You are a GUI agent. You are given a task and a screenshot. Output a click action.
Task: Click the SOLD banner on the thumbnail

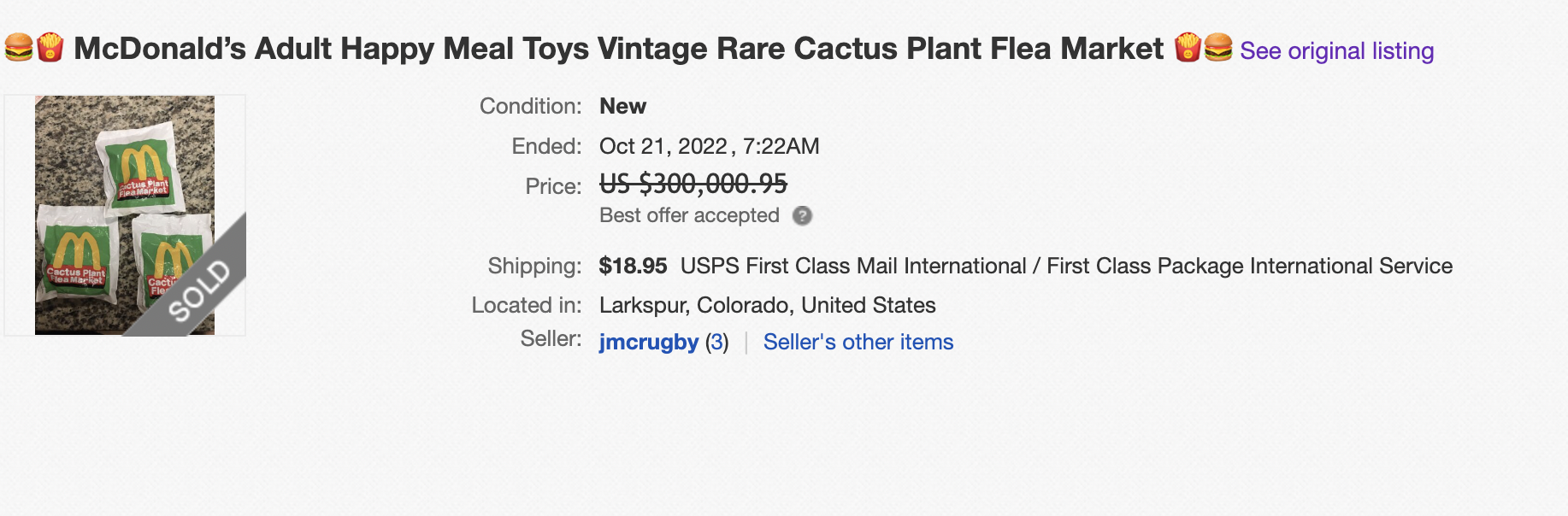click(x=200, y=289)
